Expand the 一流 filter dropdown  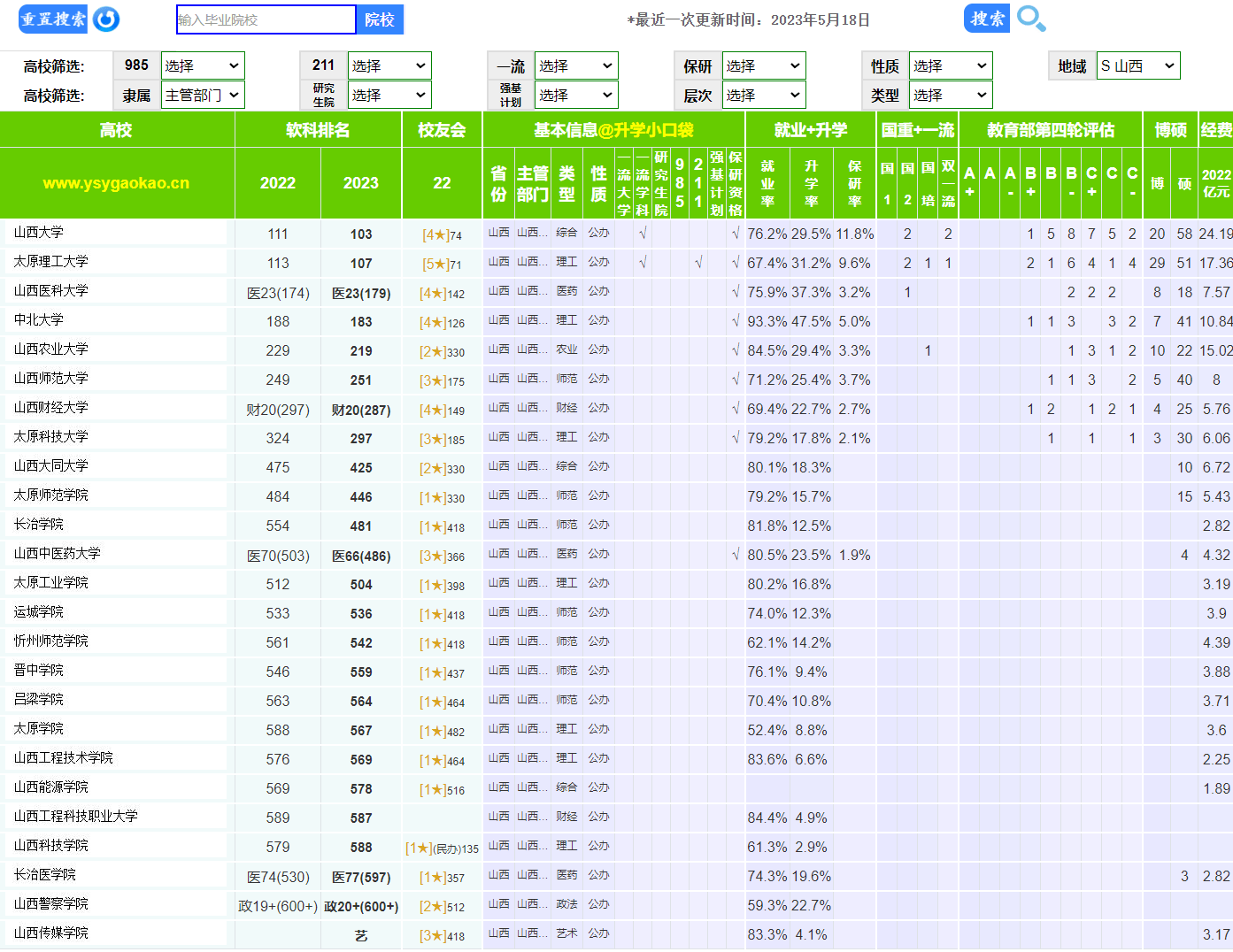click(576, 66)
